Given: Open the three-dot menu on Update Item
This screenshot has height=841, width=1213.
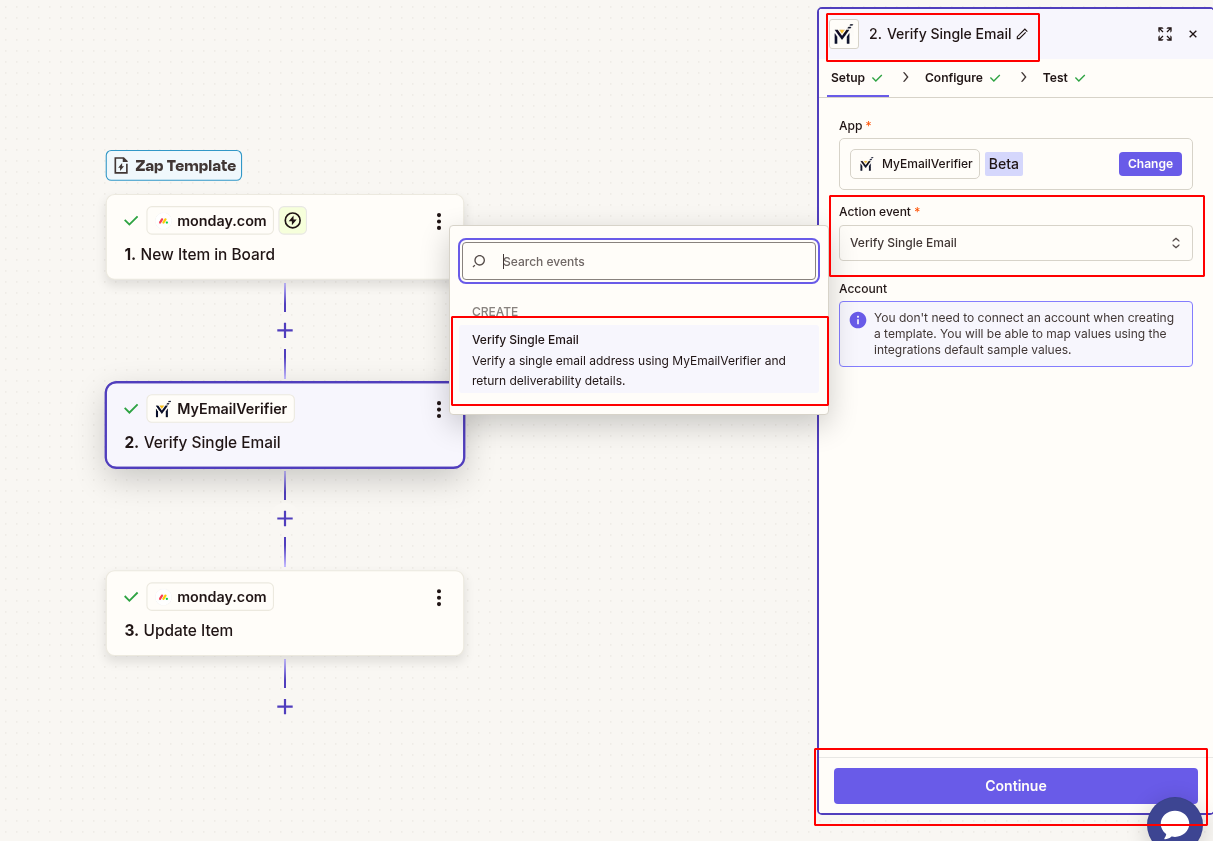Looking at the screenshot, I should pos(439,597).
